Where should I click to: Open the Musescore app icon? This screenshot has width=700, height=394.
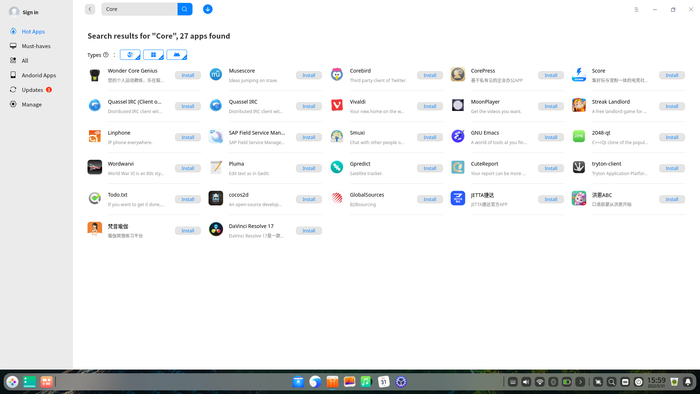[x=216, y=74]
